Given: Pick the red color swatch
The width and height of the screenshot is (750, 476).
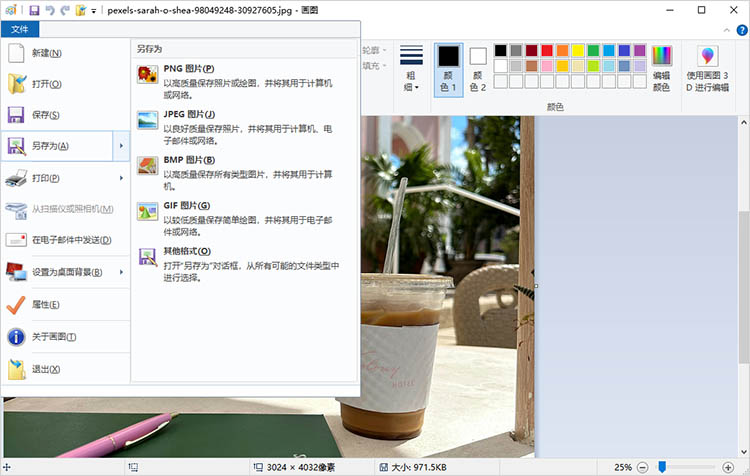Looking at the screenshot, I should pos(547,50).
